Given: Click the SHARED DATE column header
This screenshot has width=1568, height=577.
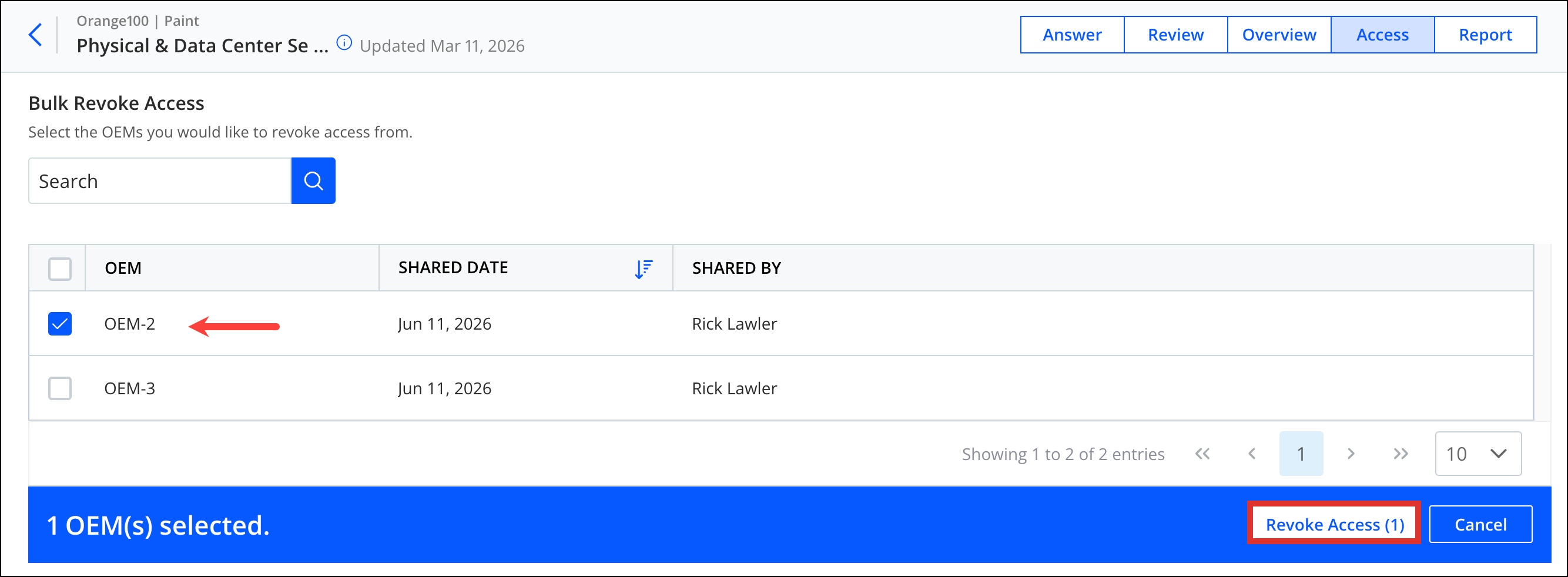Looking at the screenshot, I should point(453,268).
